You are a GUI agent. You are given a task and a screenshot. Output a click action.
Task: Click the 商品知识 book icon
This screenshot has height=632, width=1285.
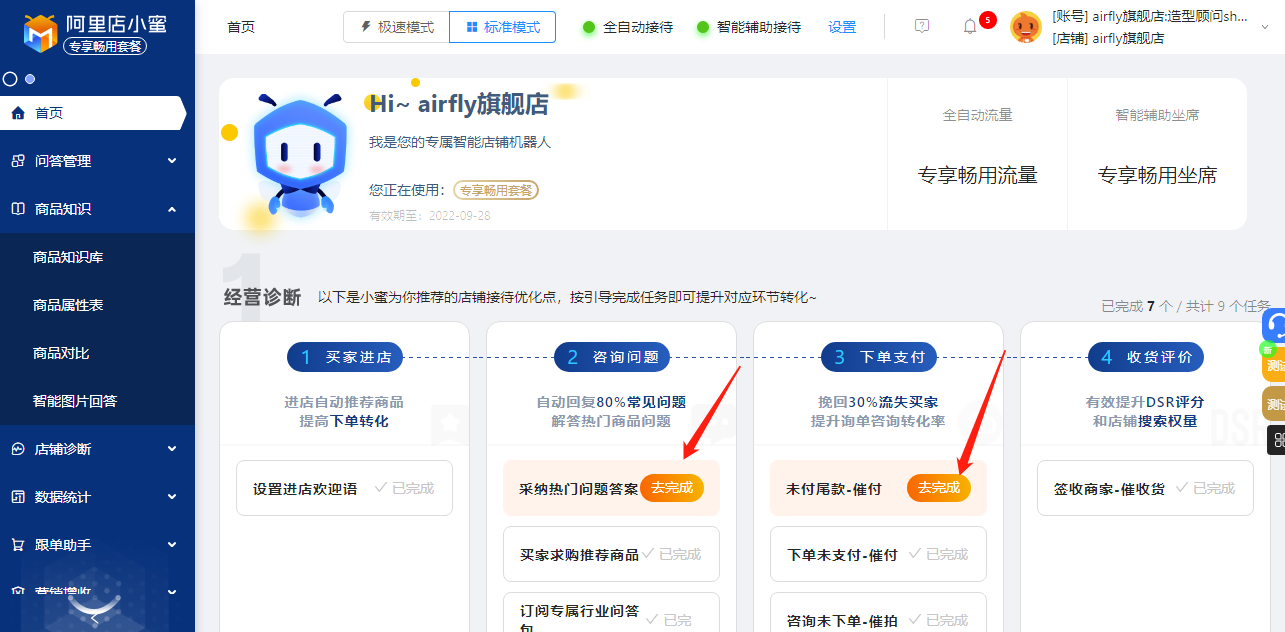(18, 209)
